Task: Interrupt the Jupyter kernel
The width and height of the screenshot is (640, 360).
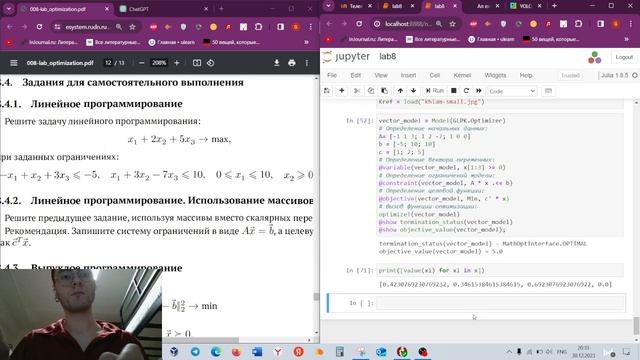Action: click(x=453, y=91)
